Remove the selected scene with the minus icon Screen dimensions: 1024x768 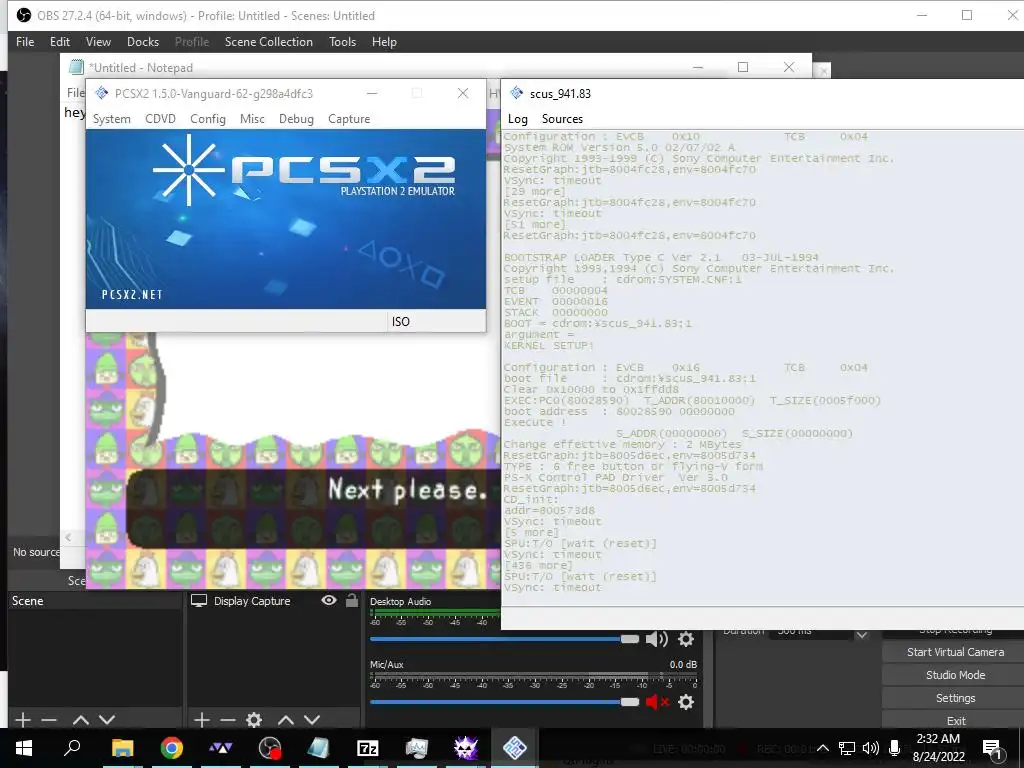tap(49, 720)
